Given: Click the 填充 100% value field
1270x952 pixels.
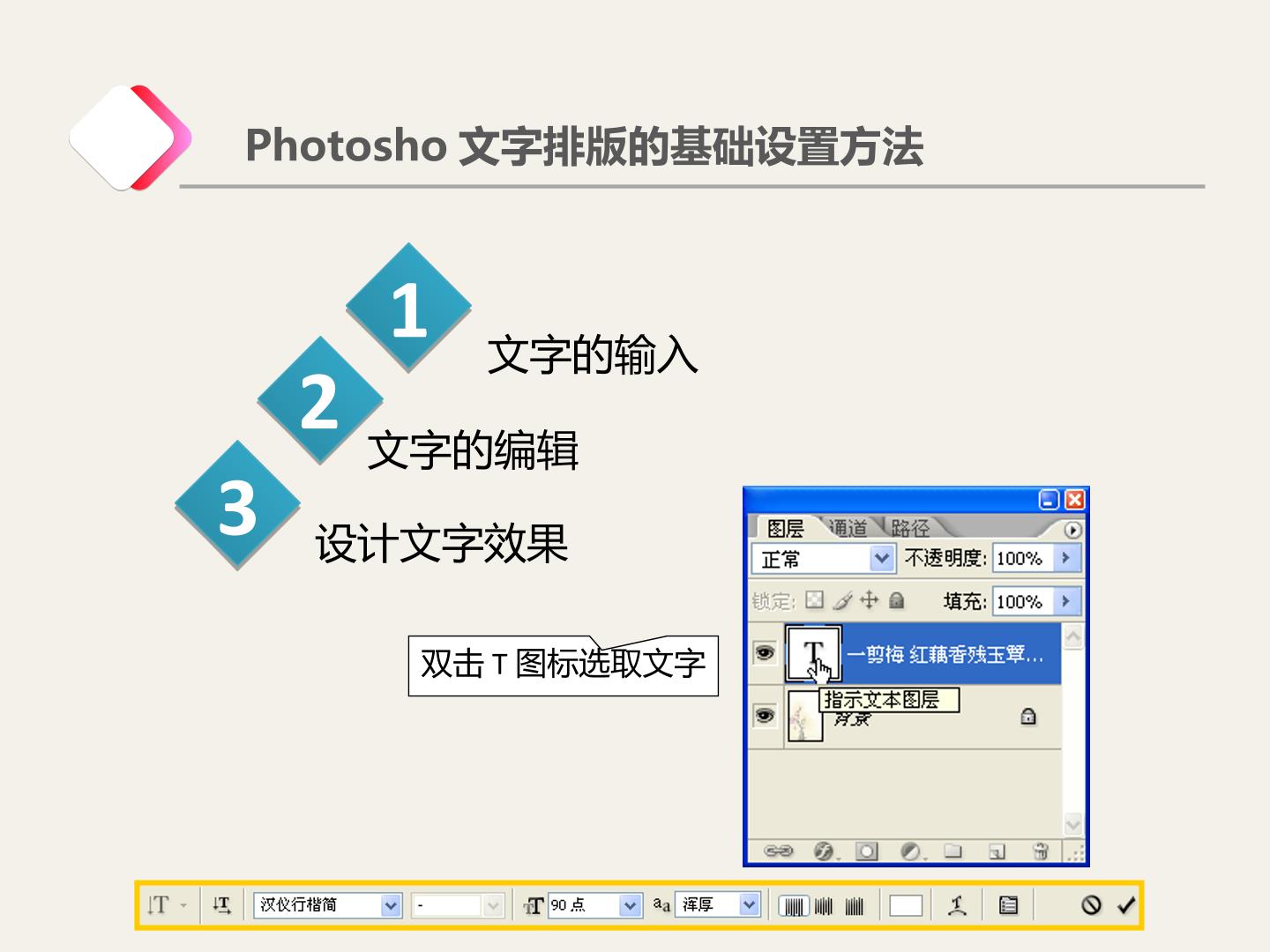Looking at the screenshot, I should [1023, 601].
